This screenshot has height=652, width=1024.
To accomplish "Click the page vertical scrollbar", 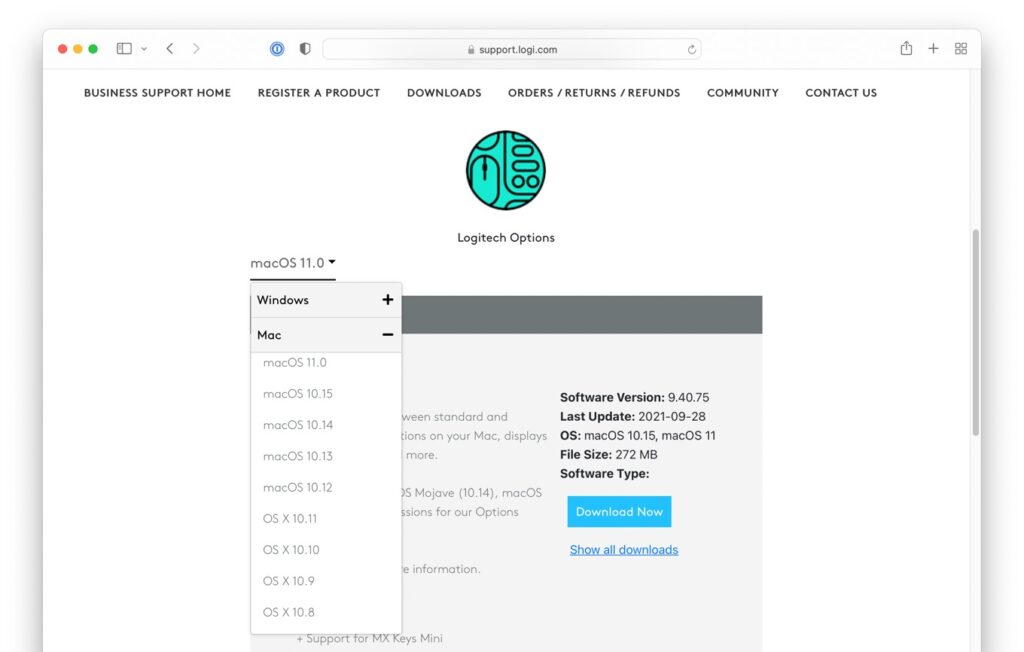I will [x=976, y=330].
